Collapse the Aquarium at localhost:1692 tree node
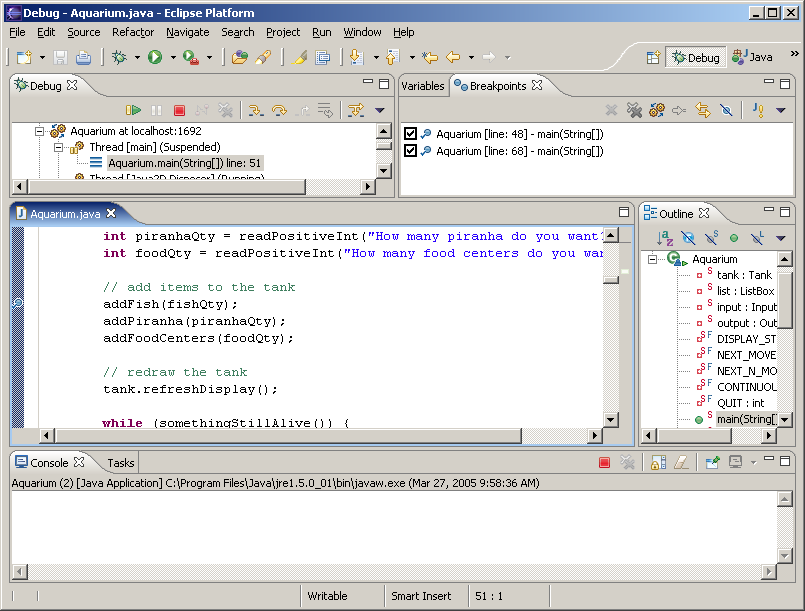Screen dimensions: 805x611 pyautogui.click(x=41, y=131)
